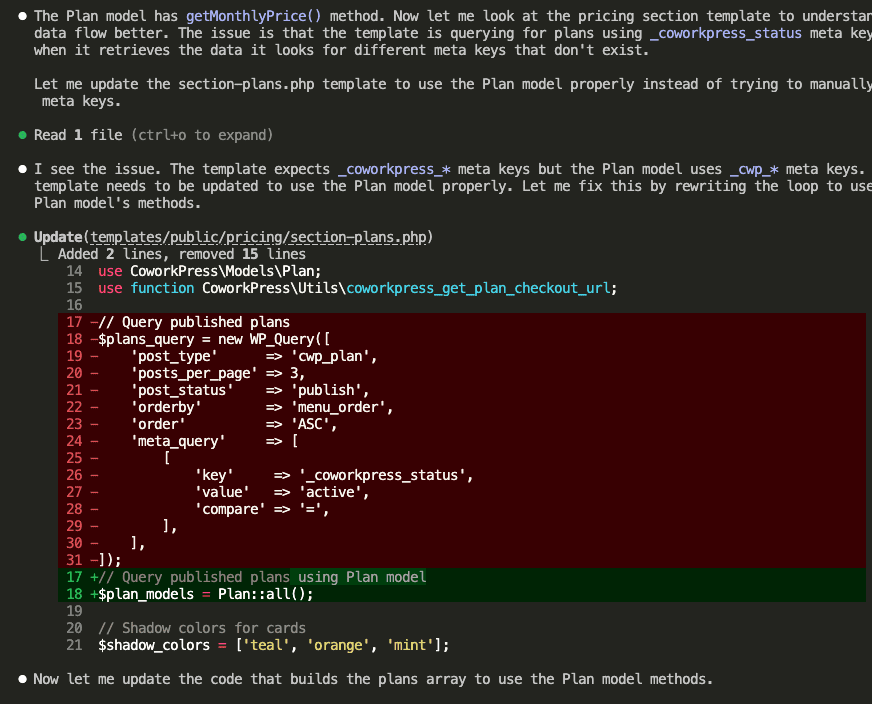This screenshot has width=872, height=704.
Task: Click the Update tool call label
Action: pos(59,237)
